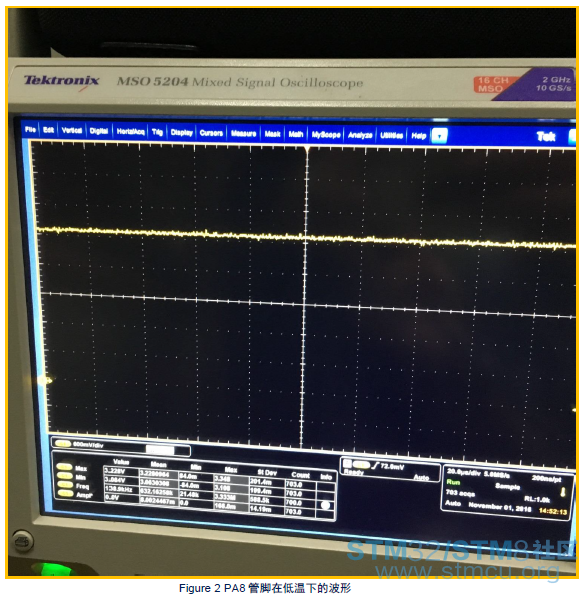Click the channel badge for the Max measurement
This screenshot has width=584, height=596.
click(64, 467)
